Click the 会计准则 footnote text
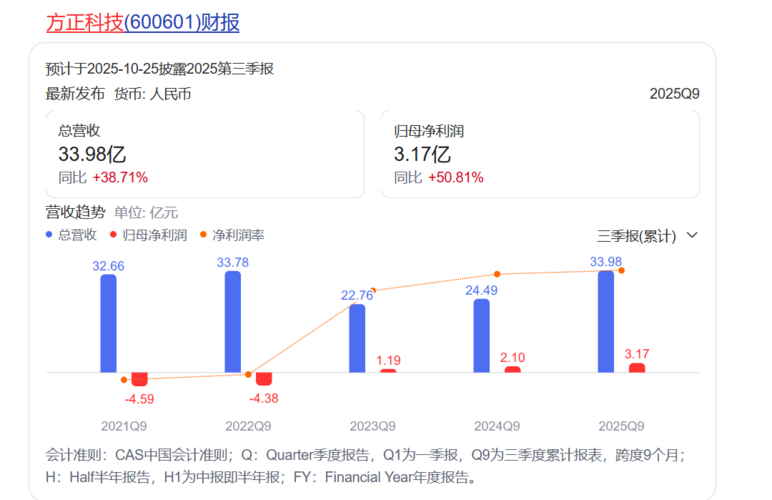 pyautogui.click(x=365, y=466)
